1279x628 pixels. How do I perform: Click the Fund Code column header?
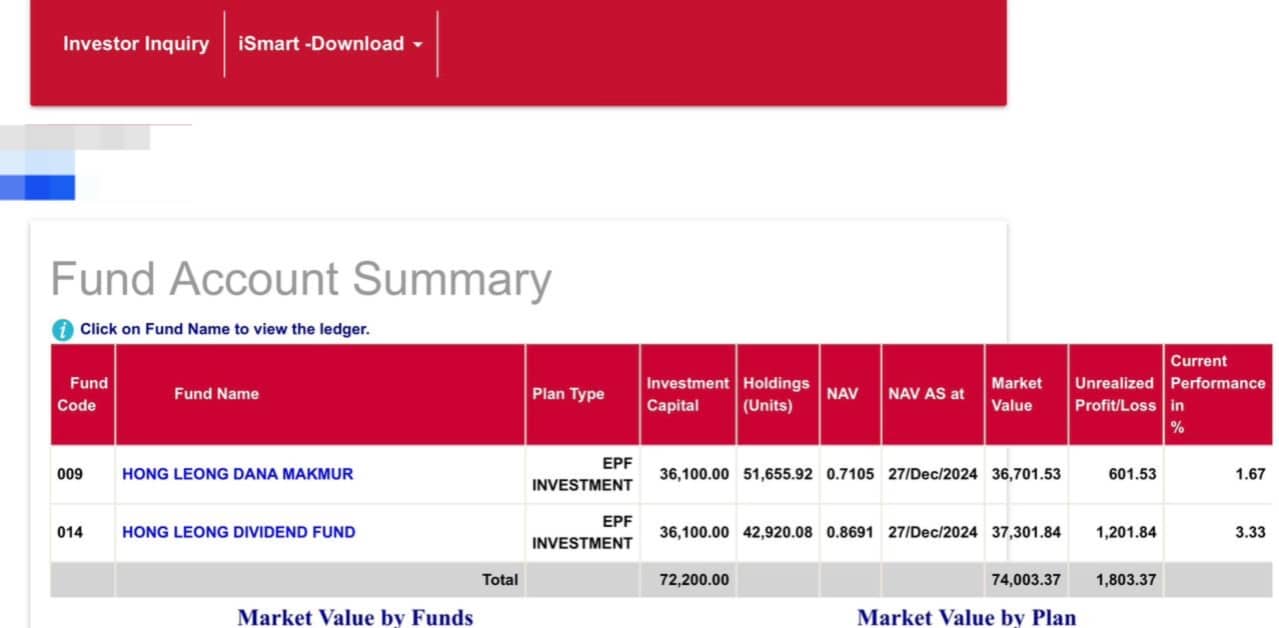(83, 394)
